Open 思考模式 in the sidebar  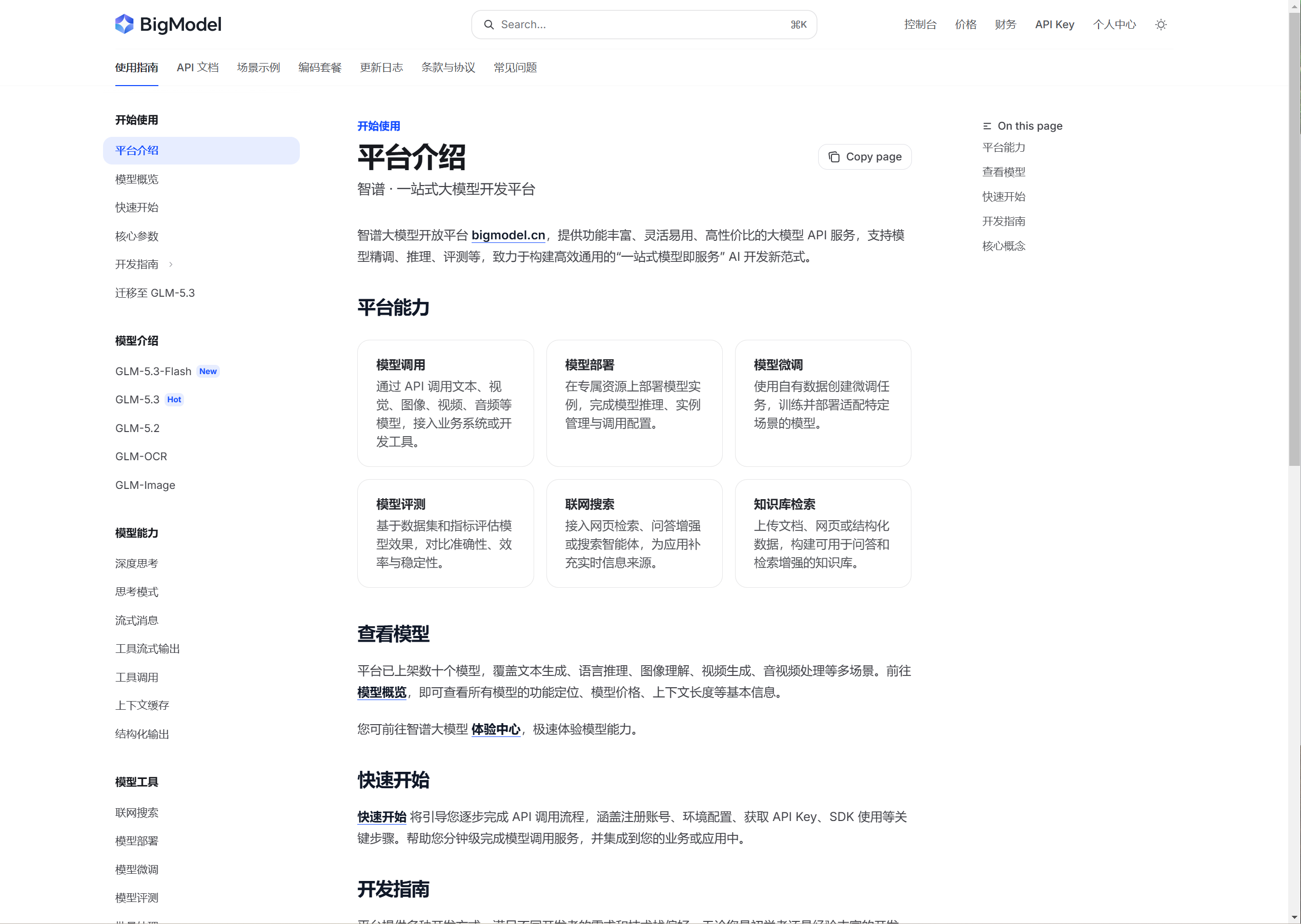click(136, 592)
